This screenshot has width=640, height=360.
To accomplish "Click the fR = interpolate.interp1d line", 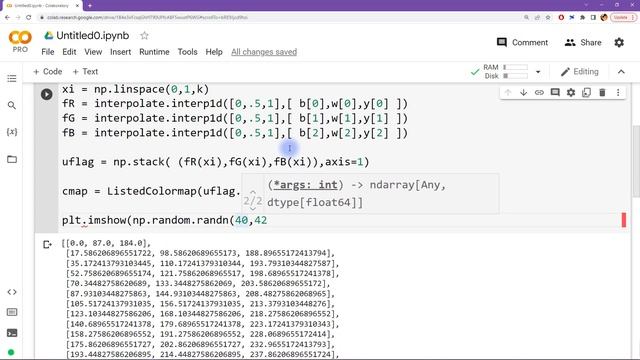I will (235, 104).
